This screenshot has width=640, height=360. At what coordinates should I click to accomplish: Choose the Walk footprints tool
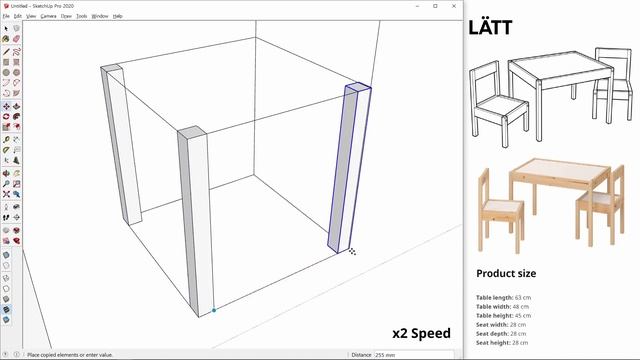coord(6,217)
